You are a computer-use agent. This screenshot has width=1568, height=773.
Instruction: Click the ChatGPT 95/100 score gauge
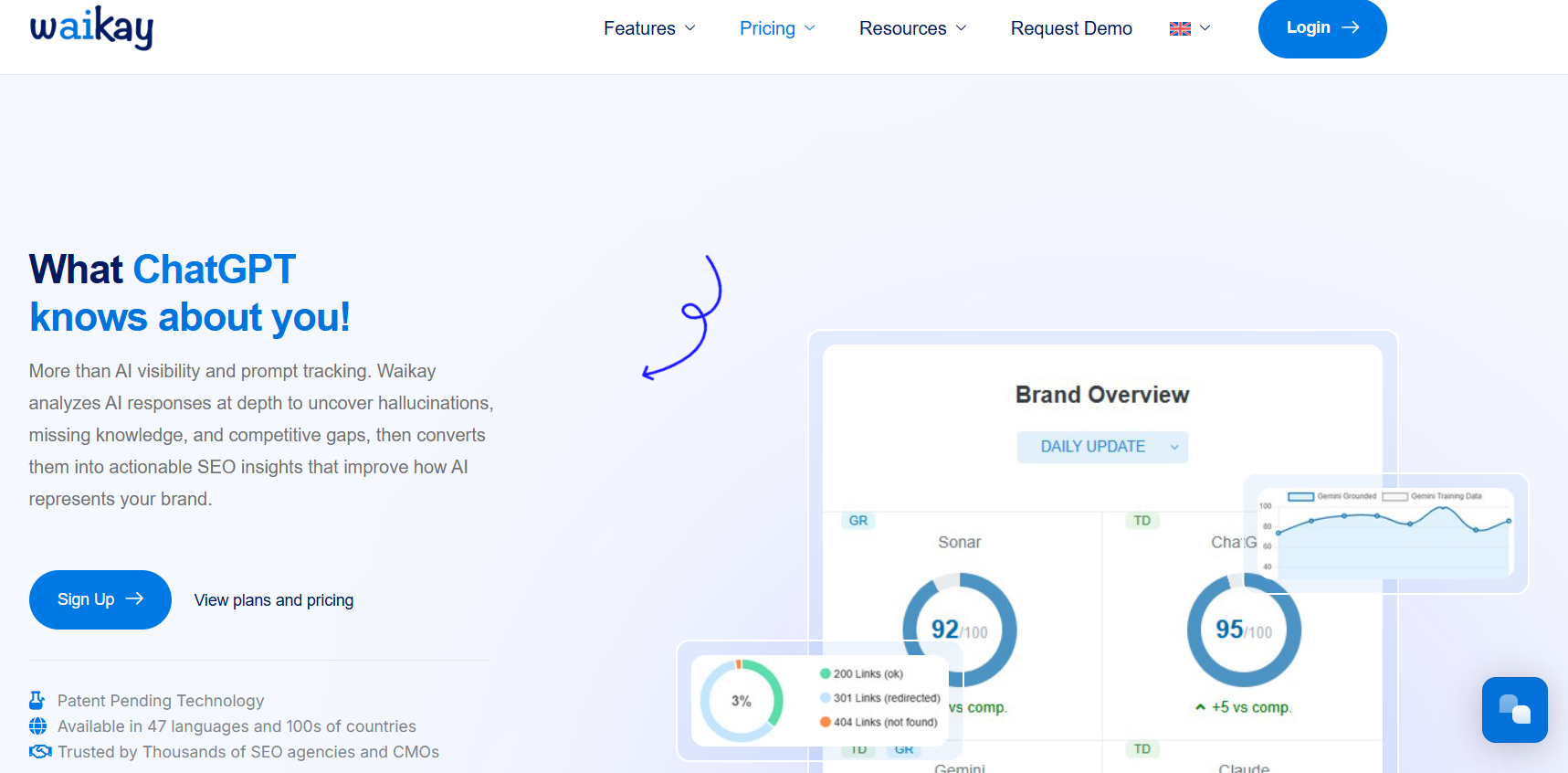tap(1244, 630)
